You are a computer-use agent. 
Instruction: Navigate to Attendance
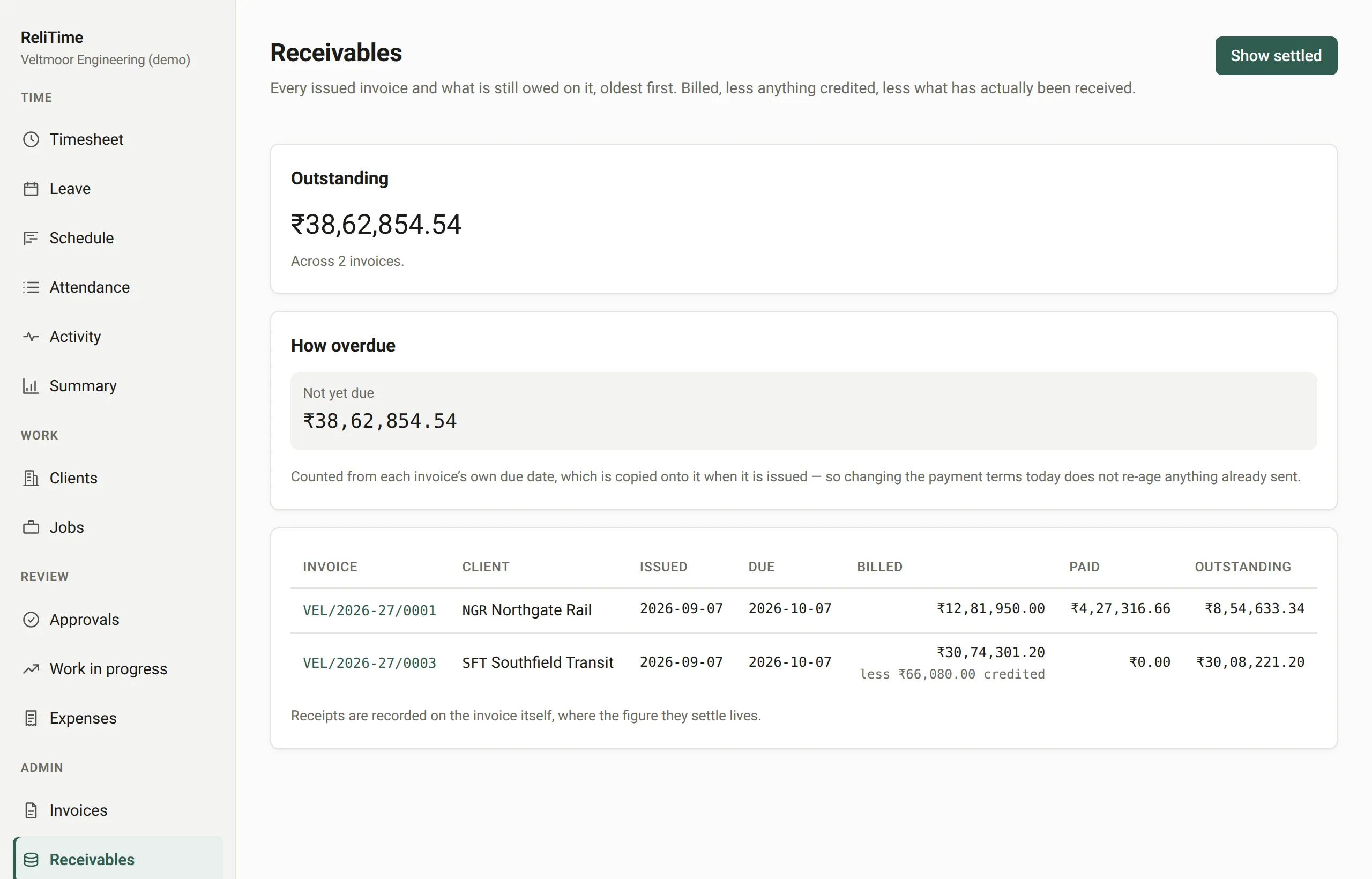tap(117, 287)
